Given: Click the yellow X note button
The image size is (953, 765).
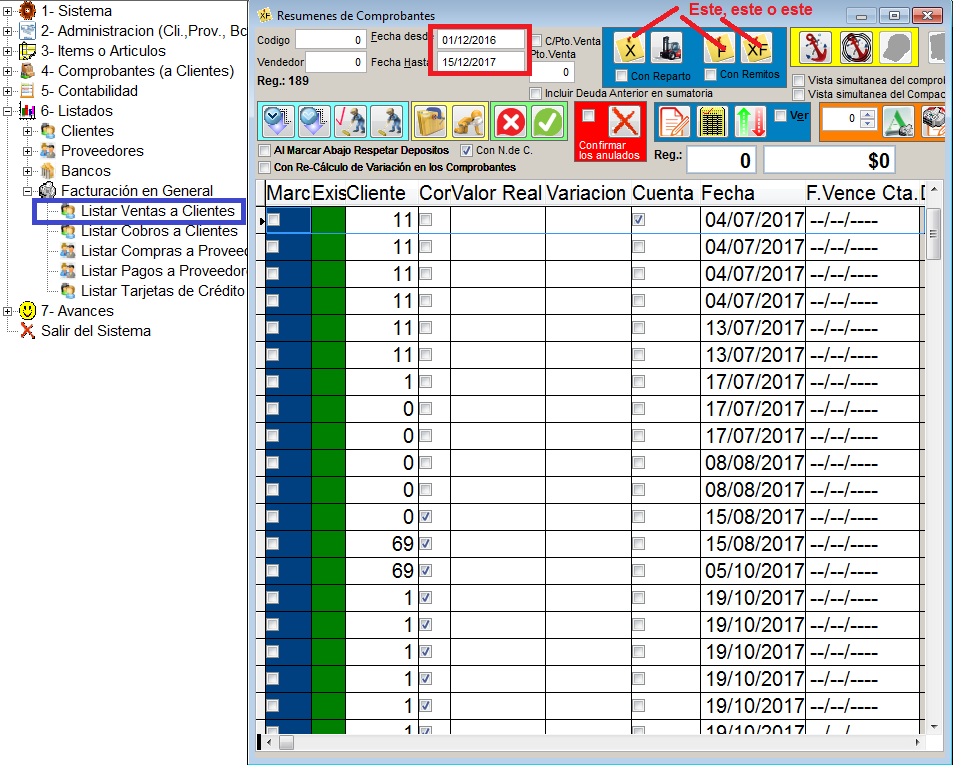Looking at the screenshot, I should click(630, 49).
